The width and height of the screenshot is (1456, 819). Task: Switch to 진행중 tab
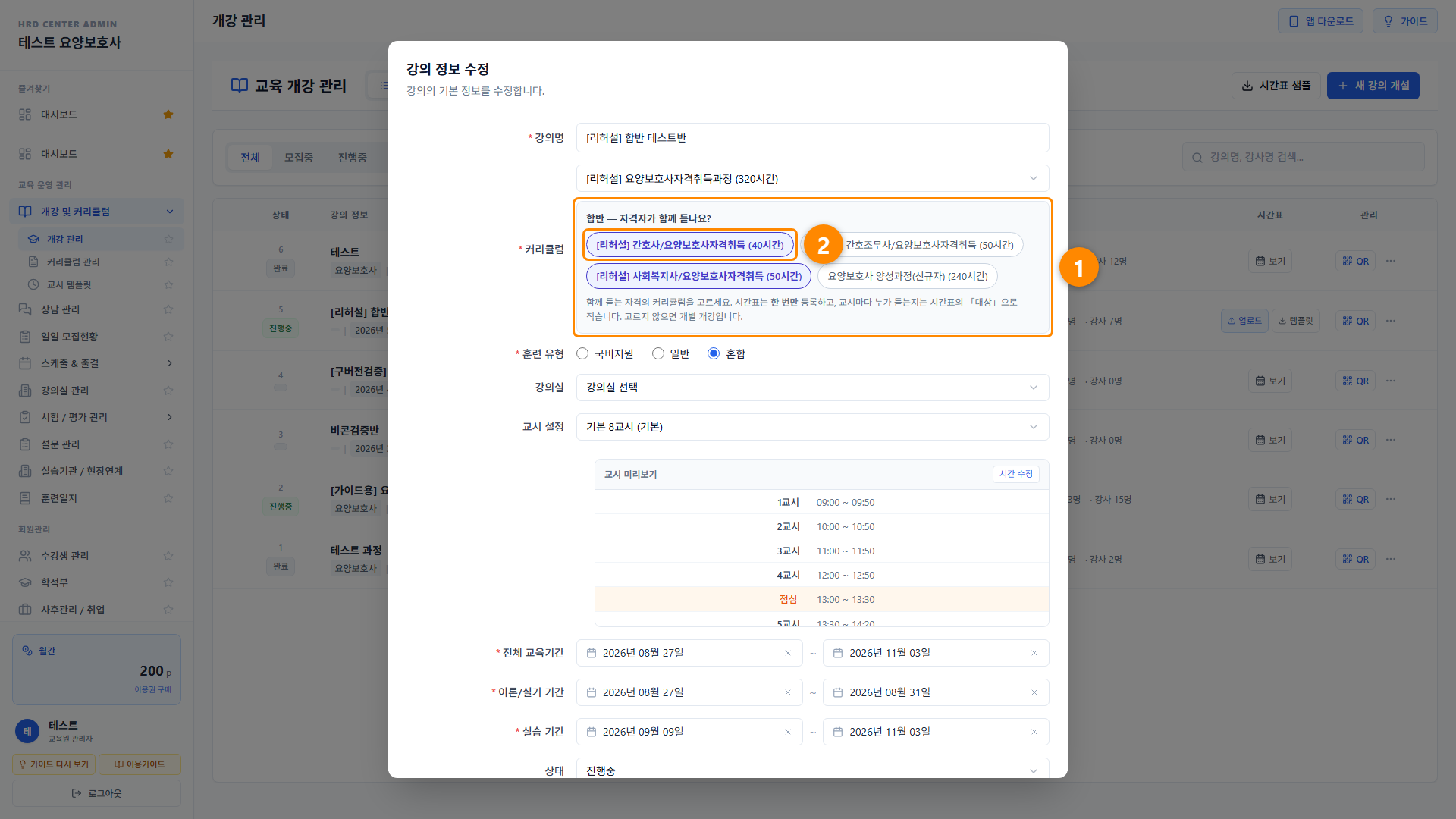[x=353, y=158]
